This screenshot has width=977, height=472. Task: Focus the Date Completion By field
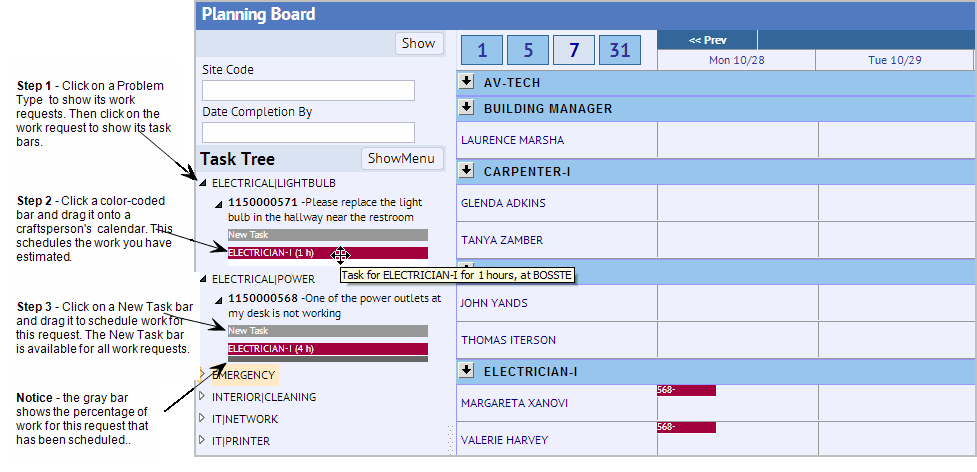tap(308, 132)
